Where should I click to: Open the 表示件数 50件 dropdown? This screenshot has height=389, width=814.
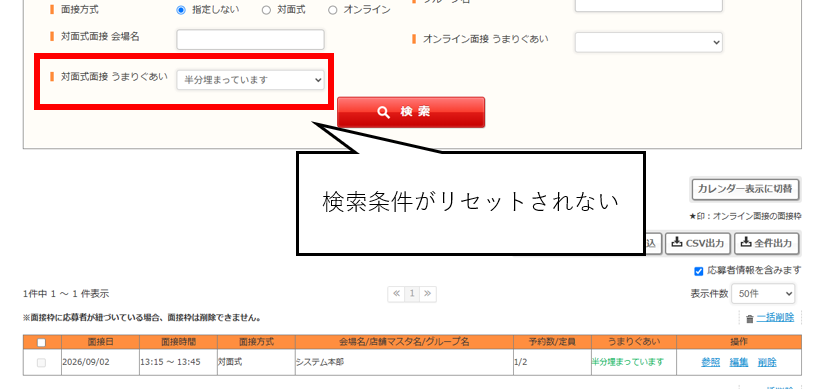763,293
